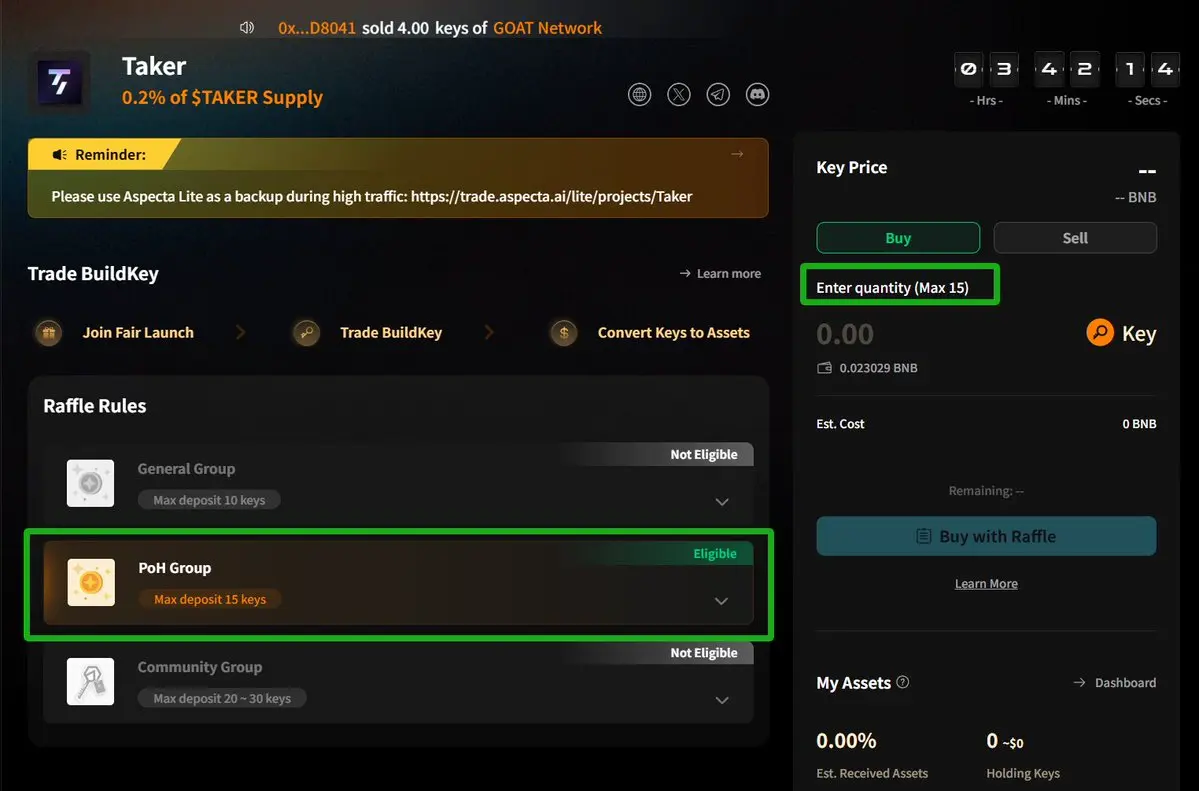Click the Not Eligible badge on Community Group

coord(703,653)
